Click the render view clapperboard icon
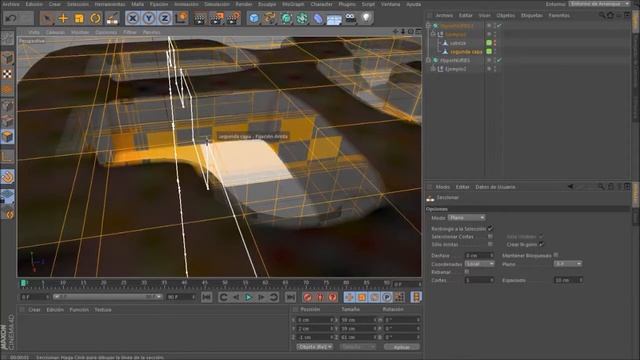The width and height of the screenshot is (640, 360). click(x=200, y=18)
